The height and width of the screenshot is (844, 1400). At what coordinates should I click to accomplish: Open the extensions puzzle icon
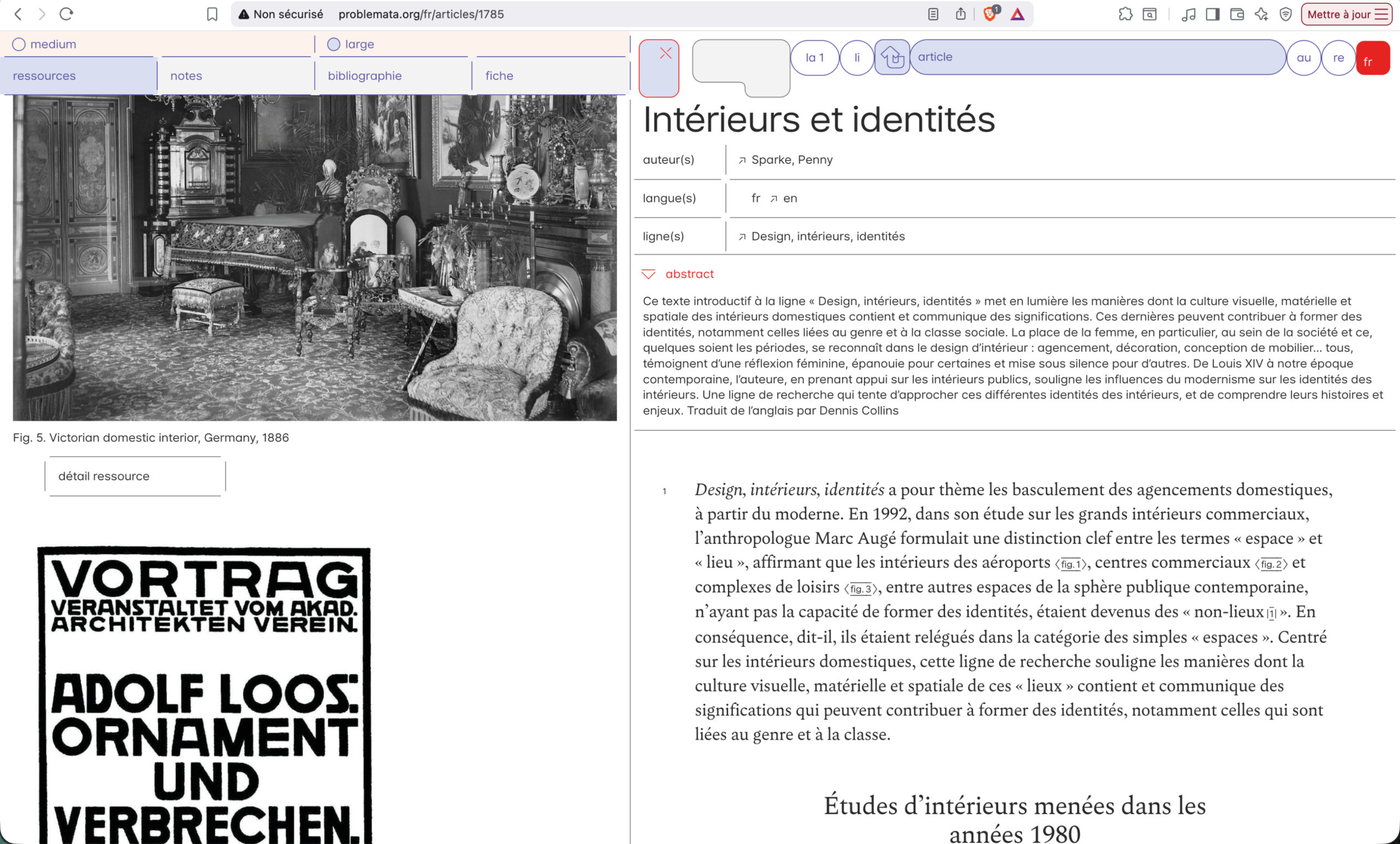coord(1125,14)
